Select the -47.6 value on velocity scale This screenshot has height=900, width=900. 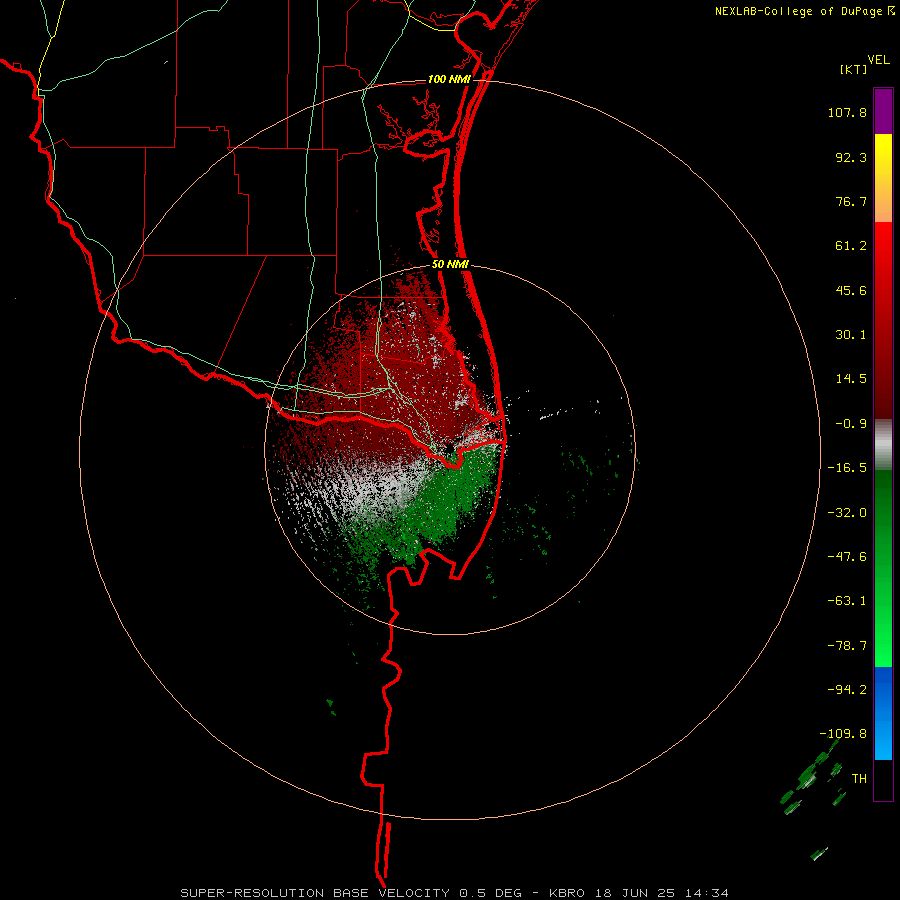coord(847,557)
